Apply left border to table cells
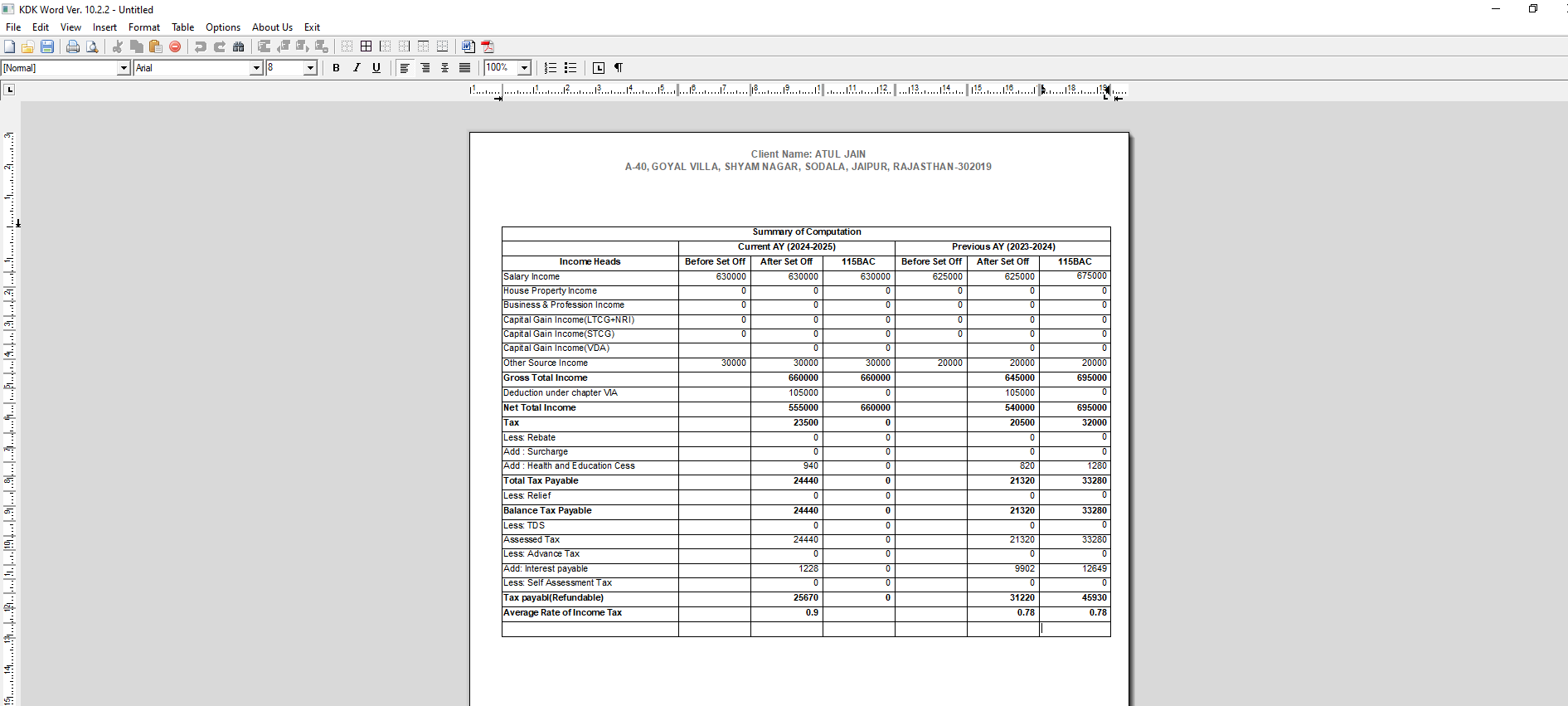Image resolution: width=1568 pixels, height=706 pixels. pos(385,46)
